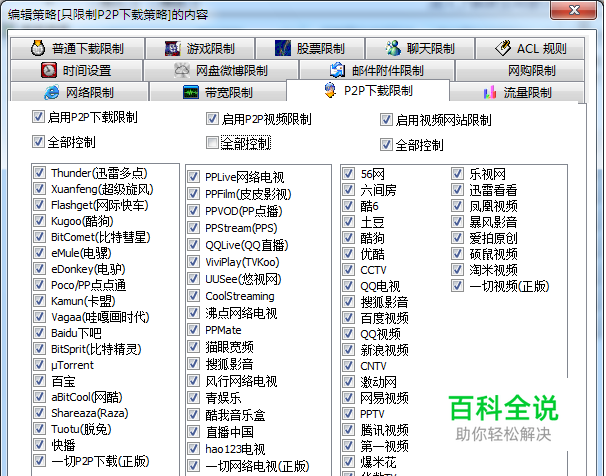
Task: Click the game icon on 游戏限制 tab
Action: [x=172, y=49]
